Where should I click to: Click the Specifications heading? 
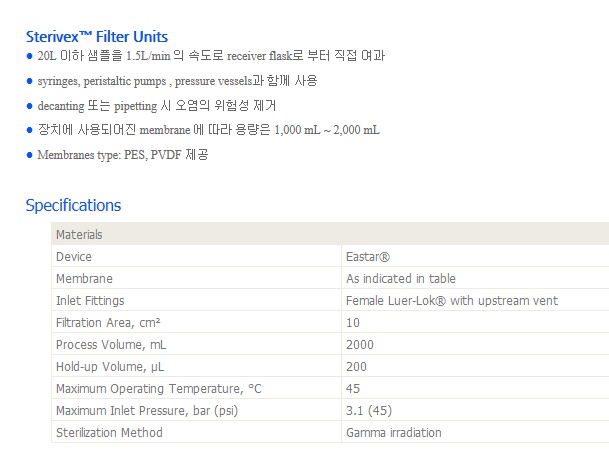(73, 205)
